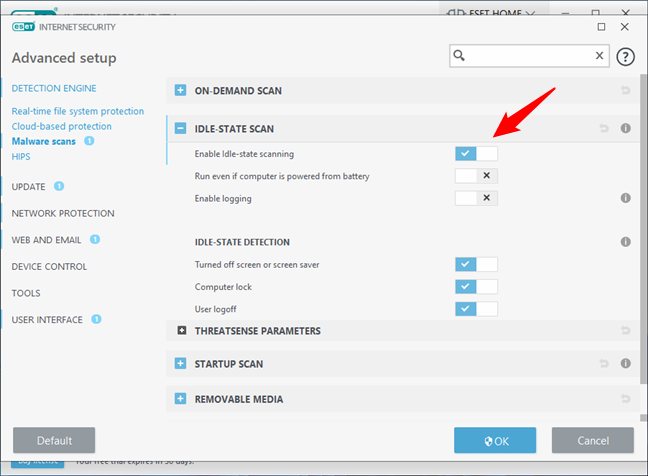Clear the search field with X
This screenshot has width=648, height=476.
coord(599,55)
